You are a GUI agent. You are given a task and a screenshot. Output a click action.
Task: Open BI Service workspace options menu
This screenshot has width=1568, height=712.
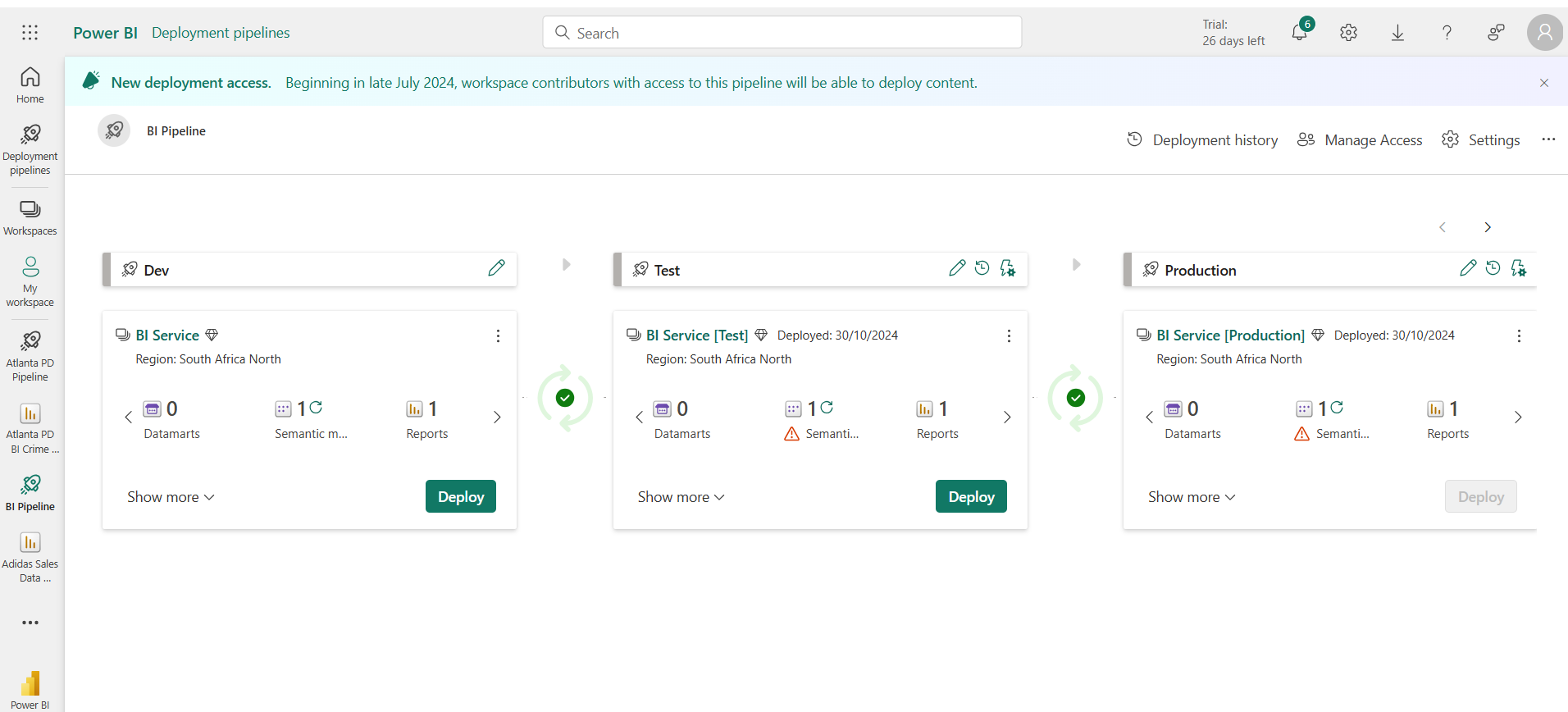[498, 336]
